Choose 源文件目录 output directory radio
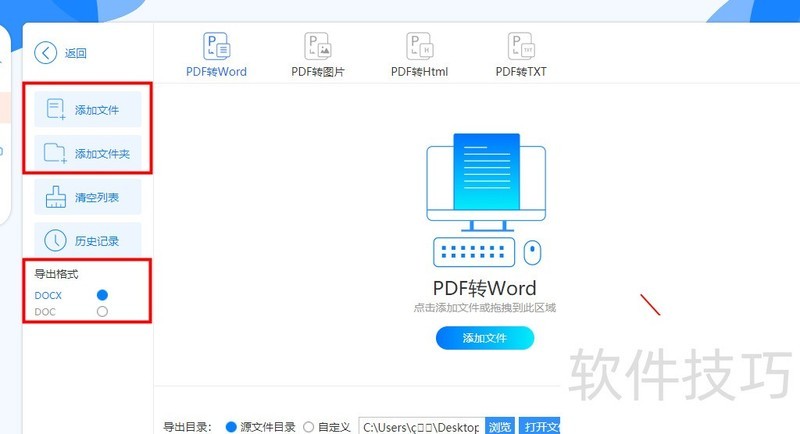 pos(231,427)
